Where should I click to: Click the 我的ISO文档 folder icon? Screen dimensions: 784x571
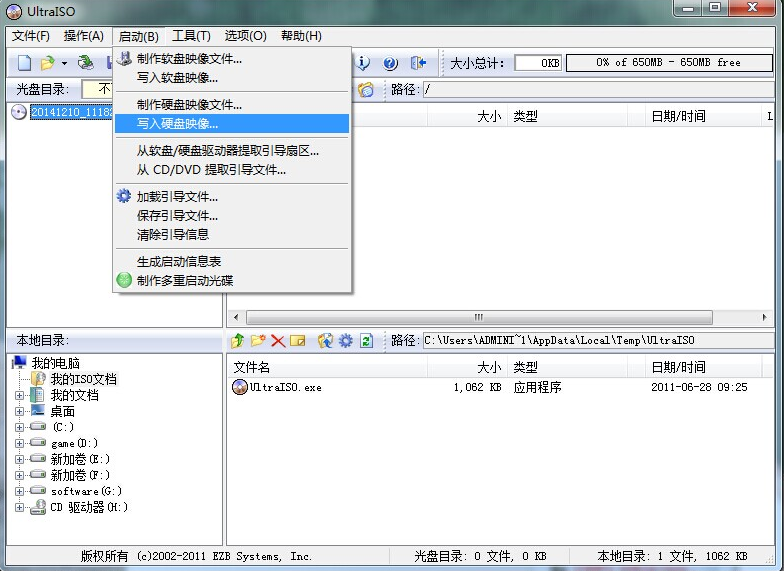pos(38,379)
